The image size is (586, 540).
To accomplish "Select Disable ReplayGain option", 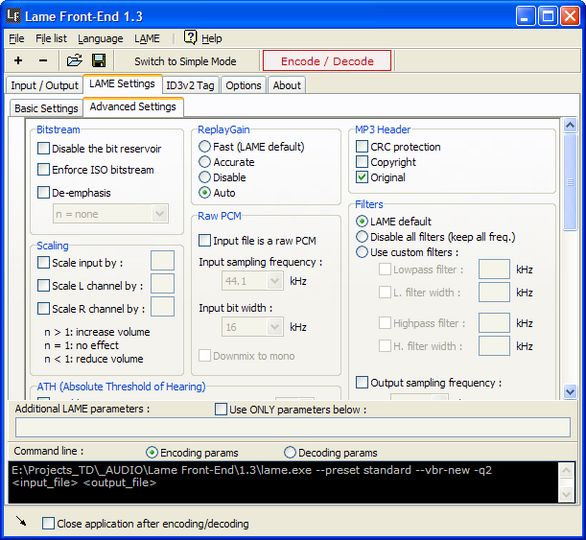I will [x=204, y=177].
